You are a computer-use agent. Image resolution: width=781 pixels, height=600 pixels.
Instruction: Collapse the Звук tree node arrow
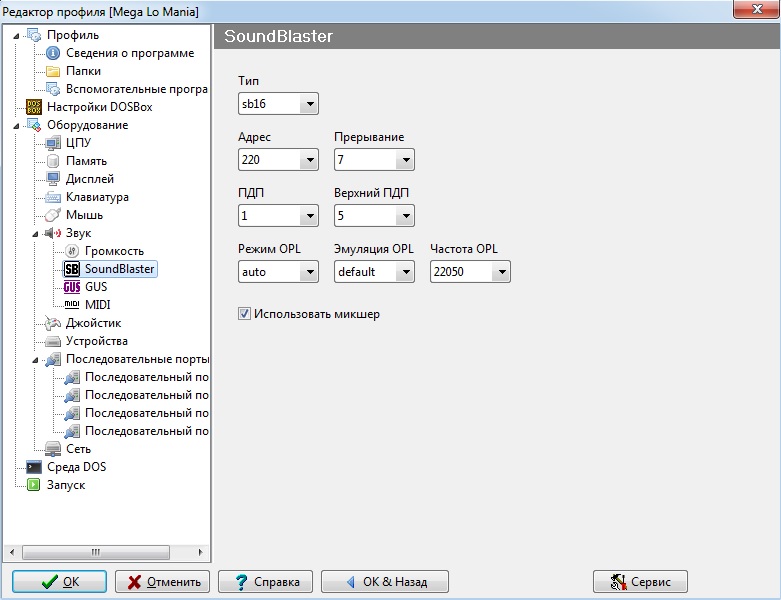coord(35,234)
